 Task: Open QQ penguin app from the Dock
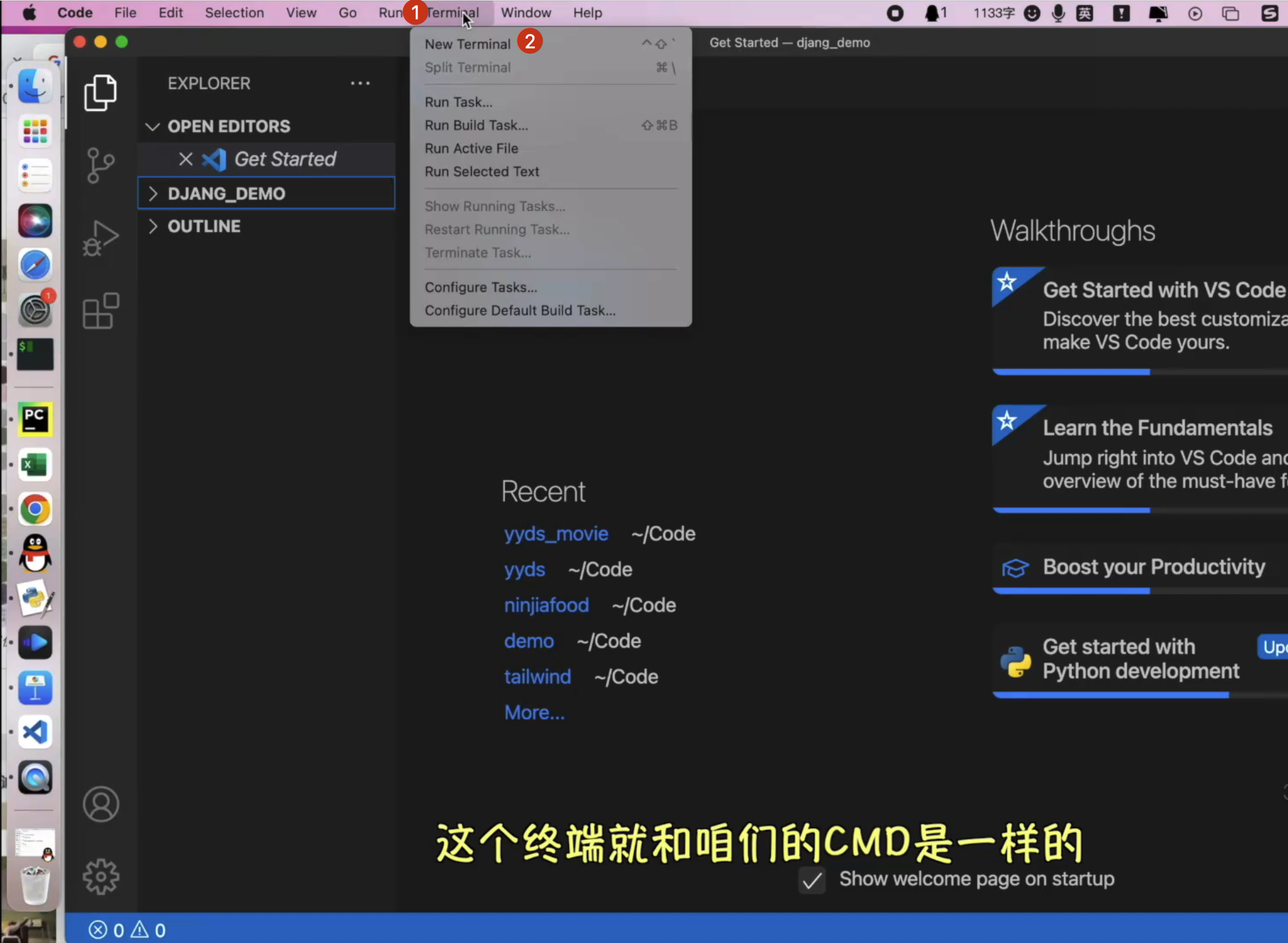[x=35, y=553]
